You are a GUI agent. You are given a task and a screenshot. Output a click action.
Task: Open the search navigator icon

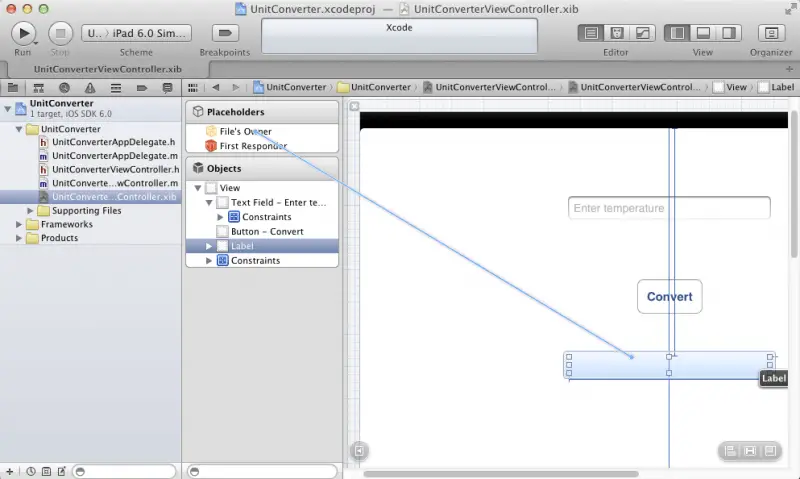64,89
